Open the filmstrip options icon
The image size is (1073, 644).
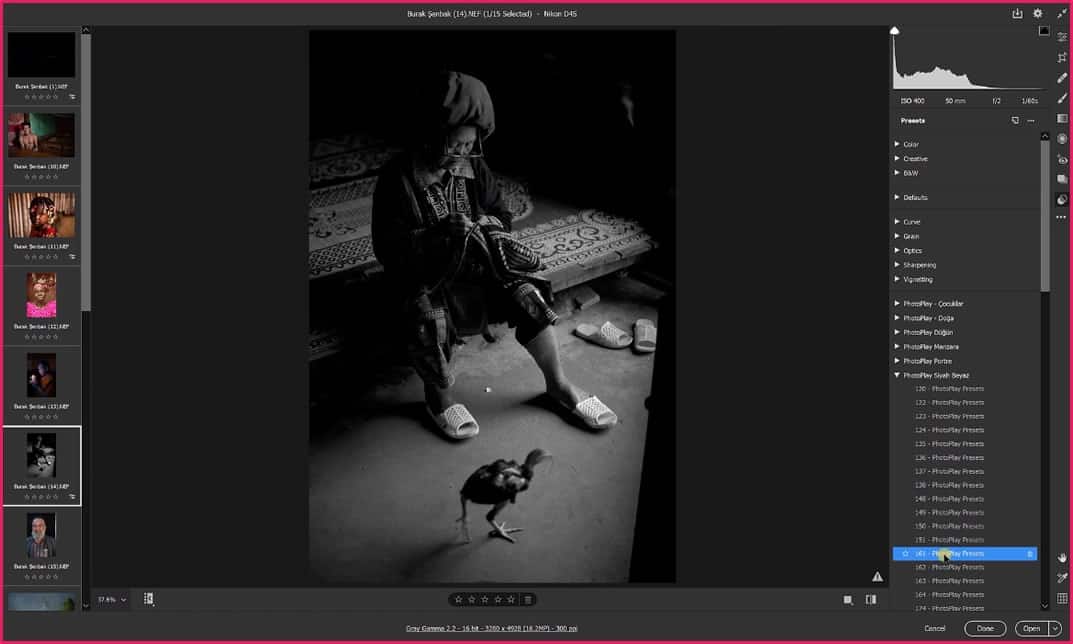coord(148,599)
